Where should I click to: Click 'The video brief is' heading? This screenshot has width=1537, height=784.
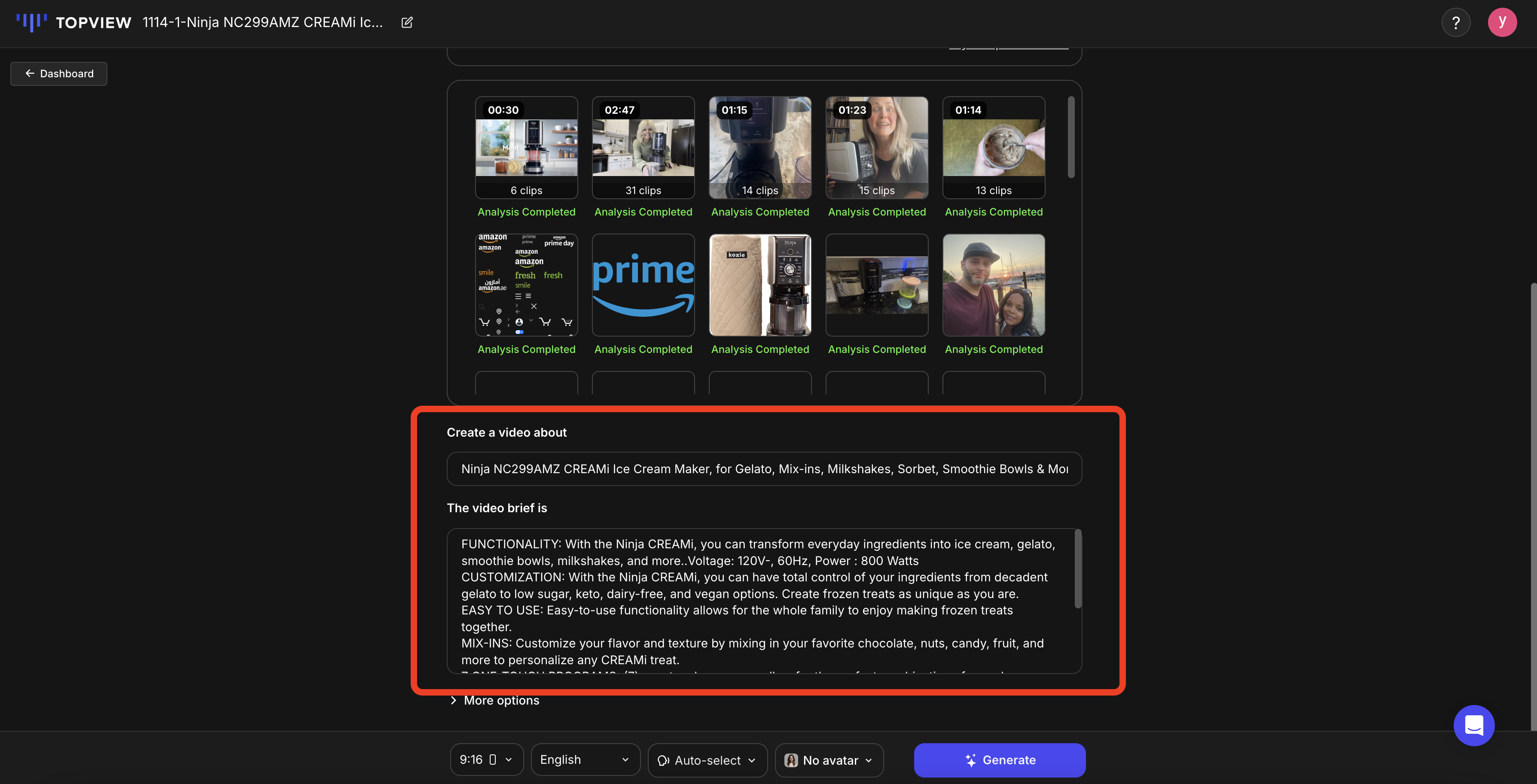(497, 508)
